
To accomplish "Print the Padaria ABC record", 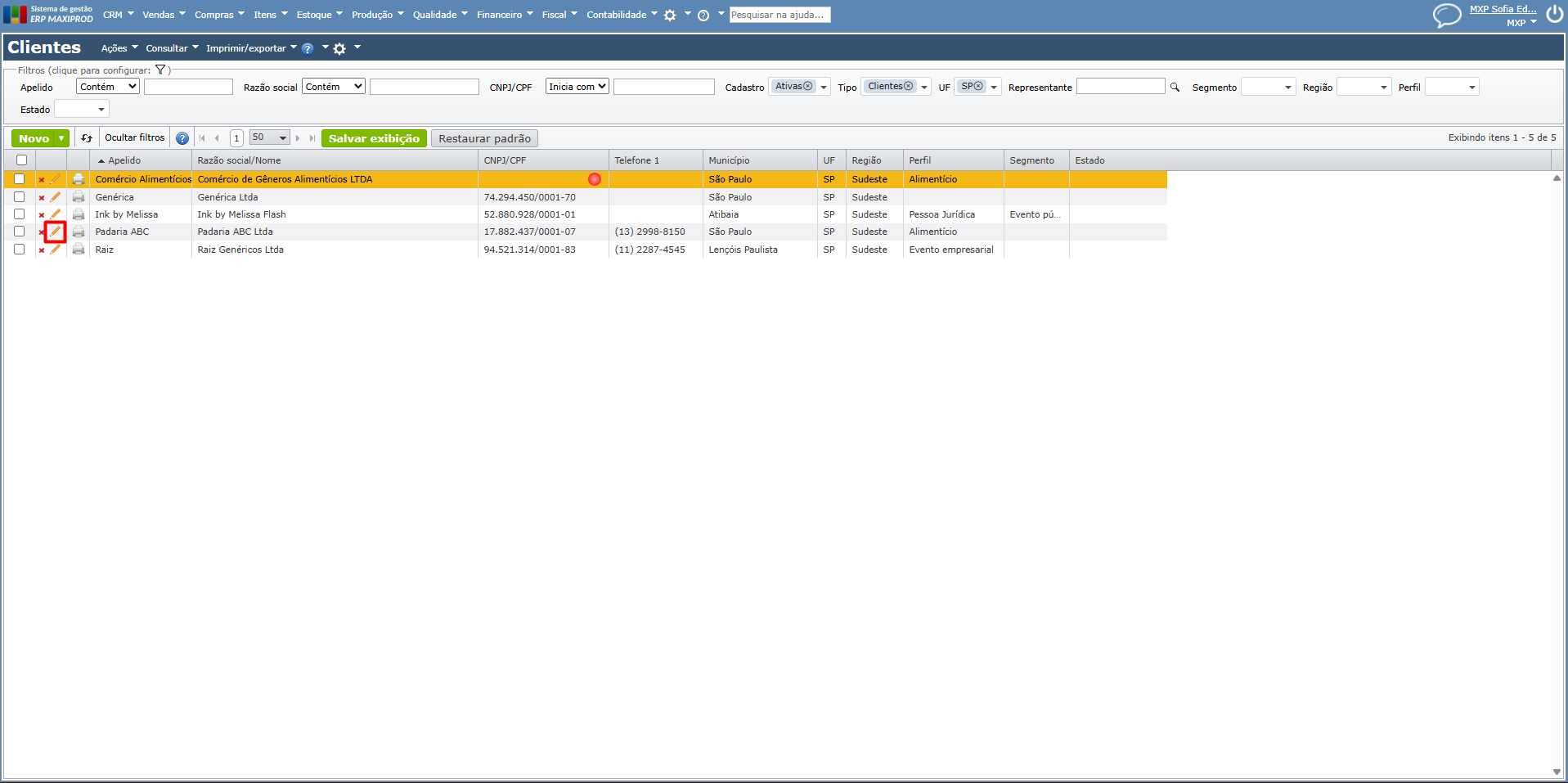I will pyautogui.click(x=79, y=232).
